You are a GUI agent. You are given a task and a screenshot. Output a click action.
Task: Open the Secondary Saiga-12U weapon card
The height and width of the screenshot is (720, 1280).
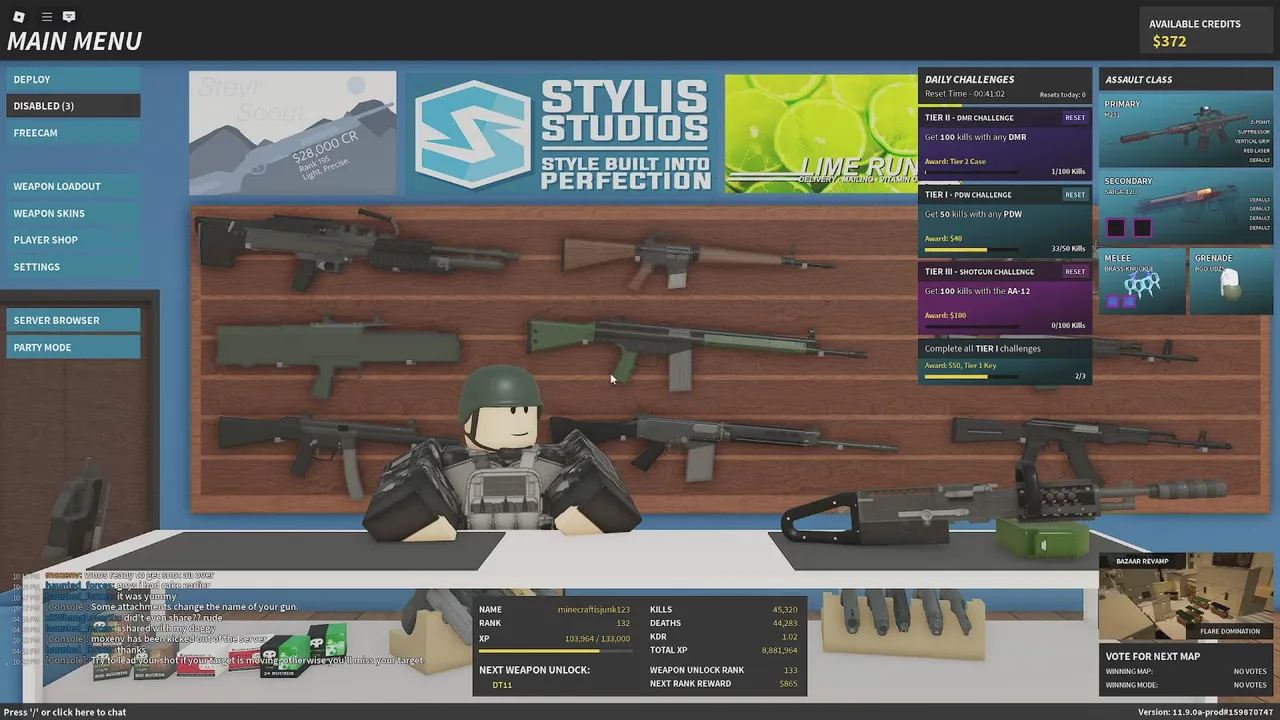tap(1186, 207)
